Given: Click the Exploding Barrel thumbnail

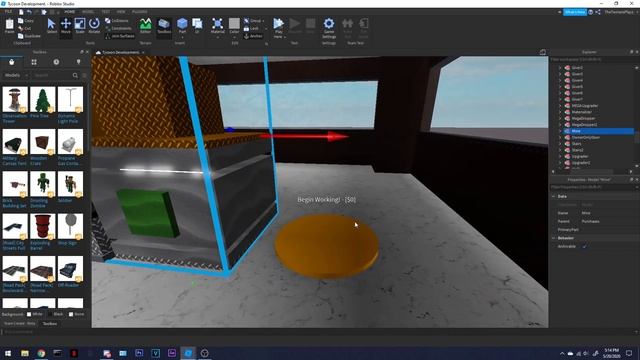Looking at the screenshot, I should [42, 226].
